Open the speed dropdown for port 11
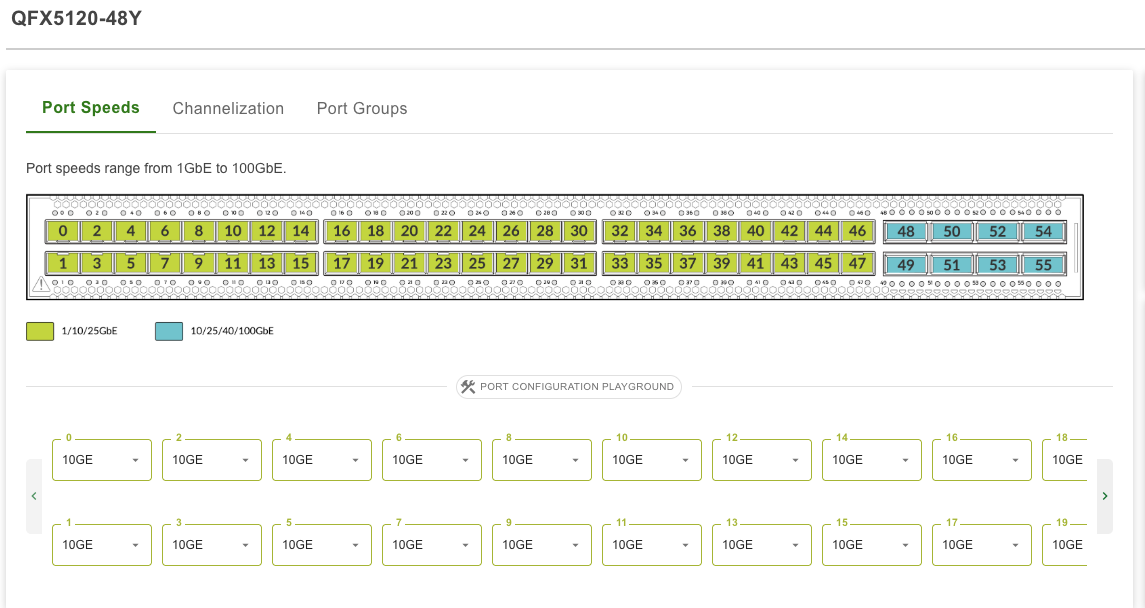The height and width of the screenshot is (608, 1145). pyautogui.click(x=652, y=544)
